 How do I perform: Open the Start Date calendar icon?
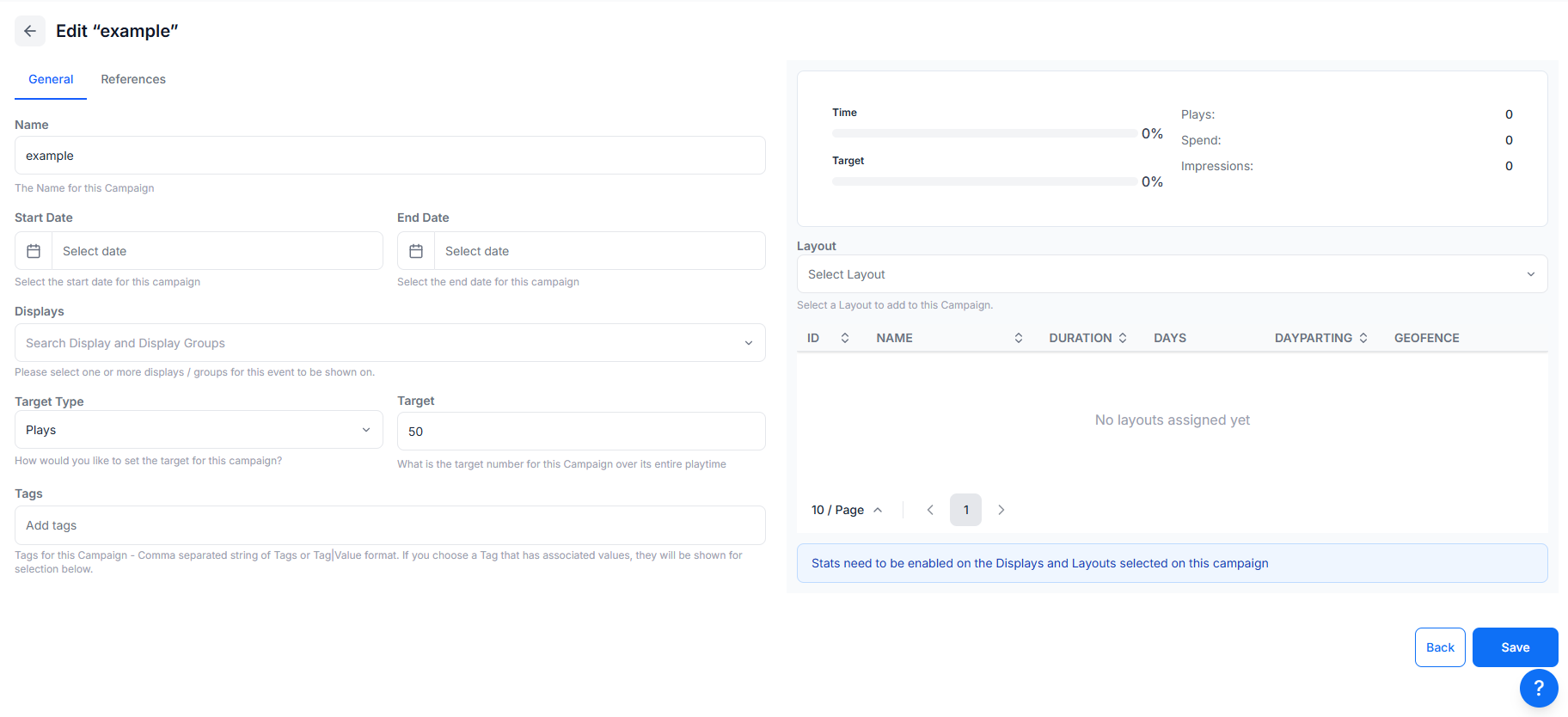[34, 251]
